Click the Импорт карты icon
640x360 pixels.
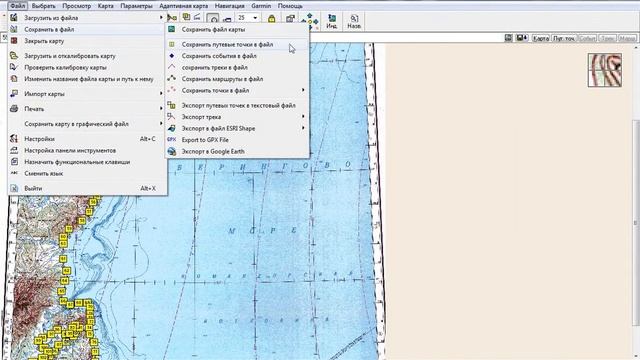(x=14, y=93)
